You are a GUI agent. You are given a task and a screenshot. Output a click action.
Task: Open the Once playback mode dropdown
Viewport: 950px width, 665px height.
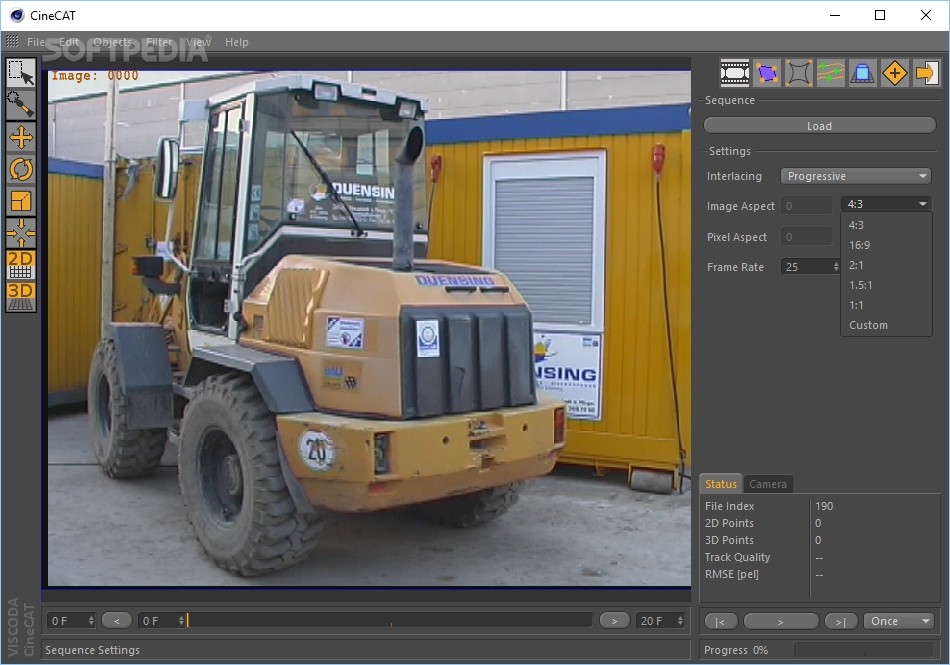(x=899, y=621)
